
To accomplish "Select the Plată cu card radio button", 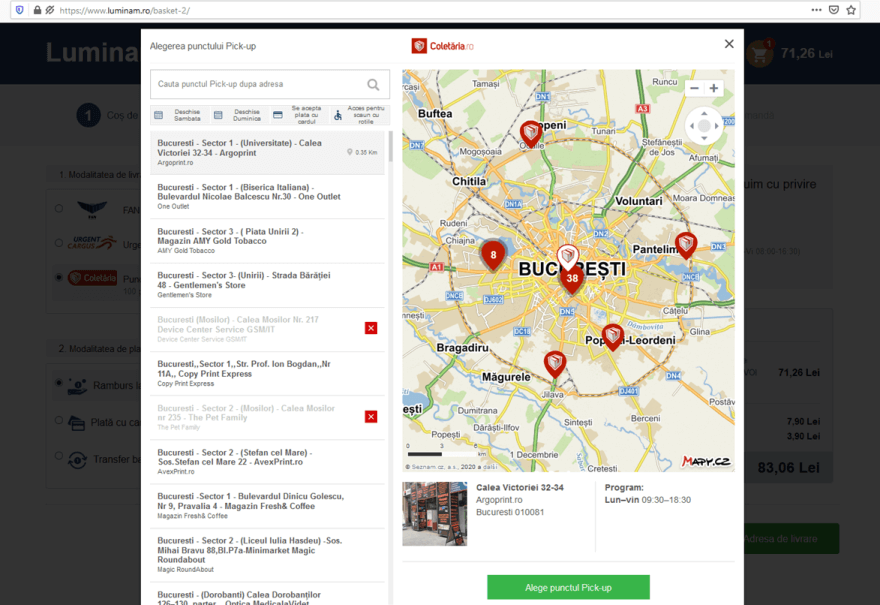I will click(x=59, y=420).
